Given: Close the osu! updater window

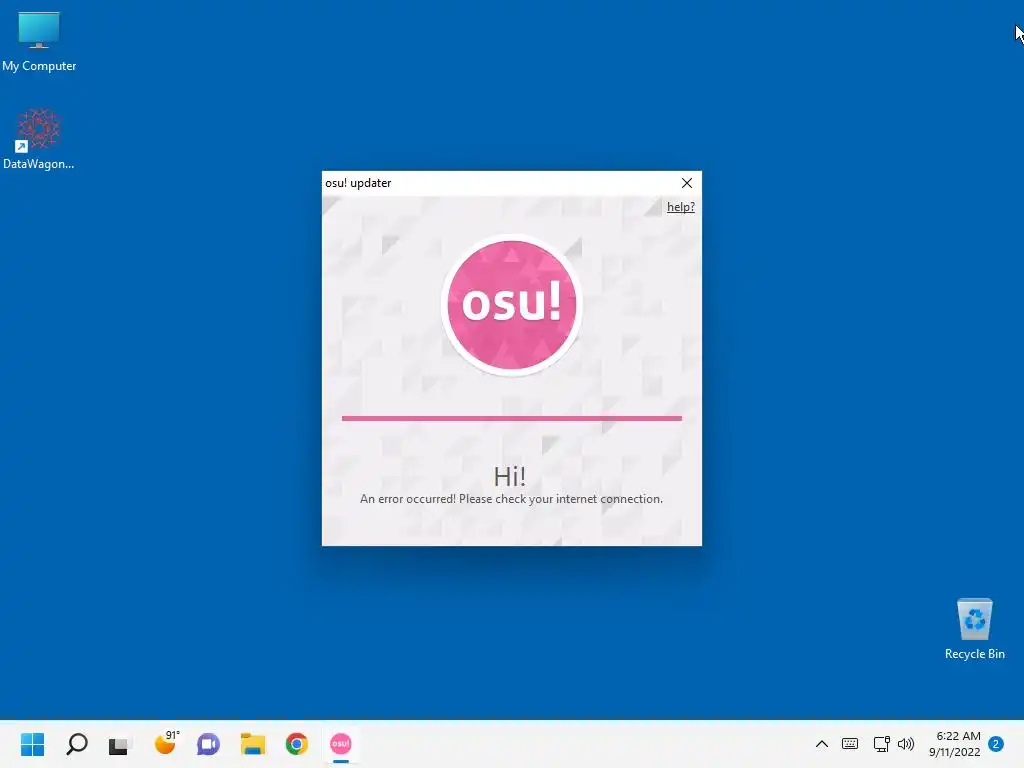Looking at the screenshot, I should click(x=687, y=183).
